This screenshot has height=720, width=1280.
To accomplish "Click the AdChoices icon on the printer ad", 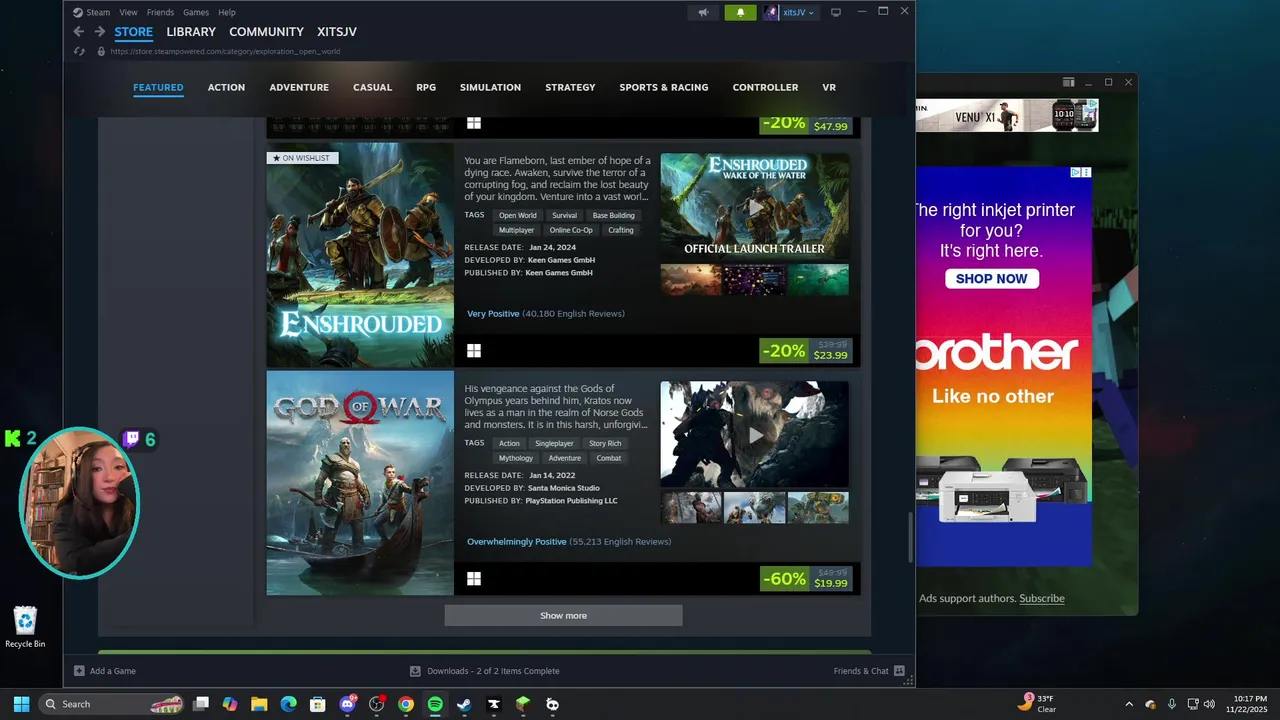I will [1076, 172].
